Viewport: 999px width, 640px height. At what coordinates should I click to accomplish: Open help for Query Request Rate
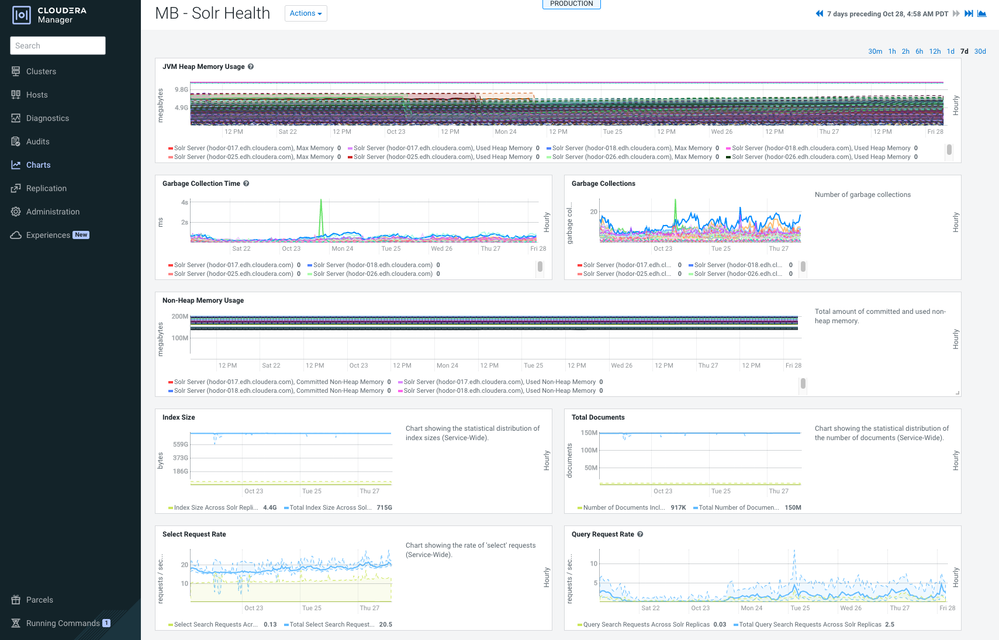640,534
